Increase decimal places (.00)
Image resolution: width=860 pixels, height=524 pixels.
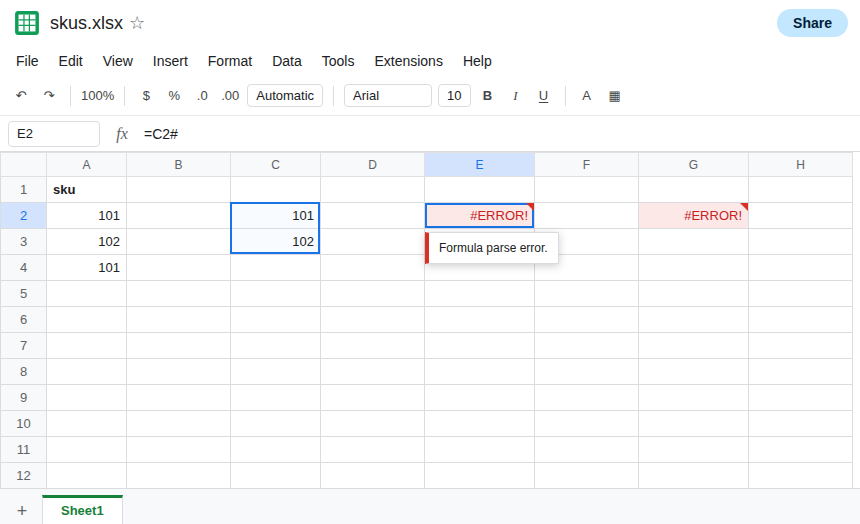pos(230,95)
